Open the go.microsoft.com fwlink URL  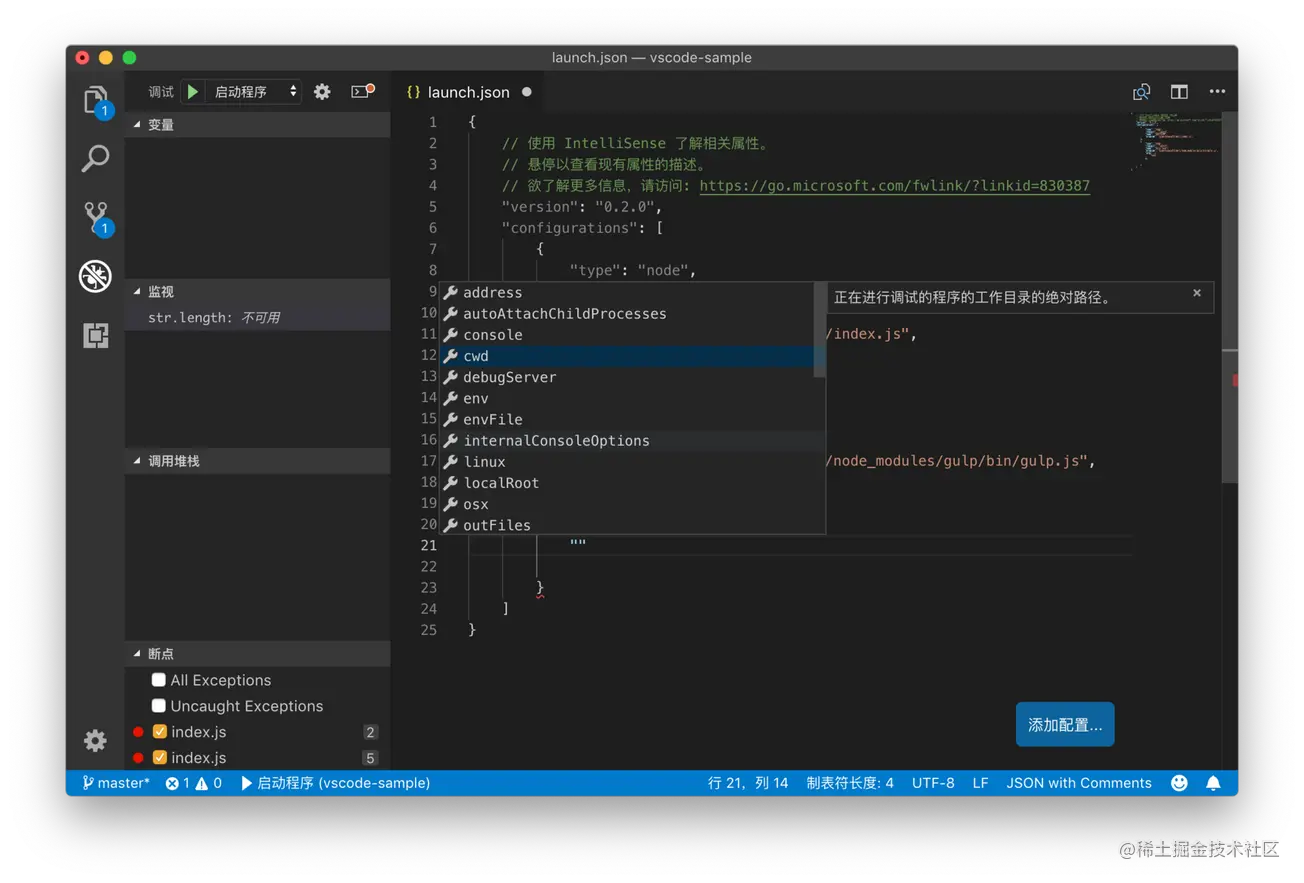coord(894,186)
